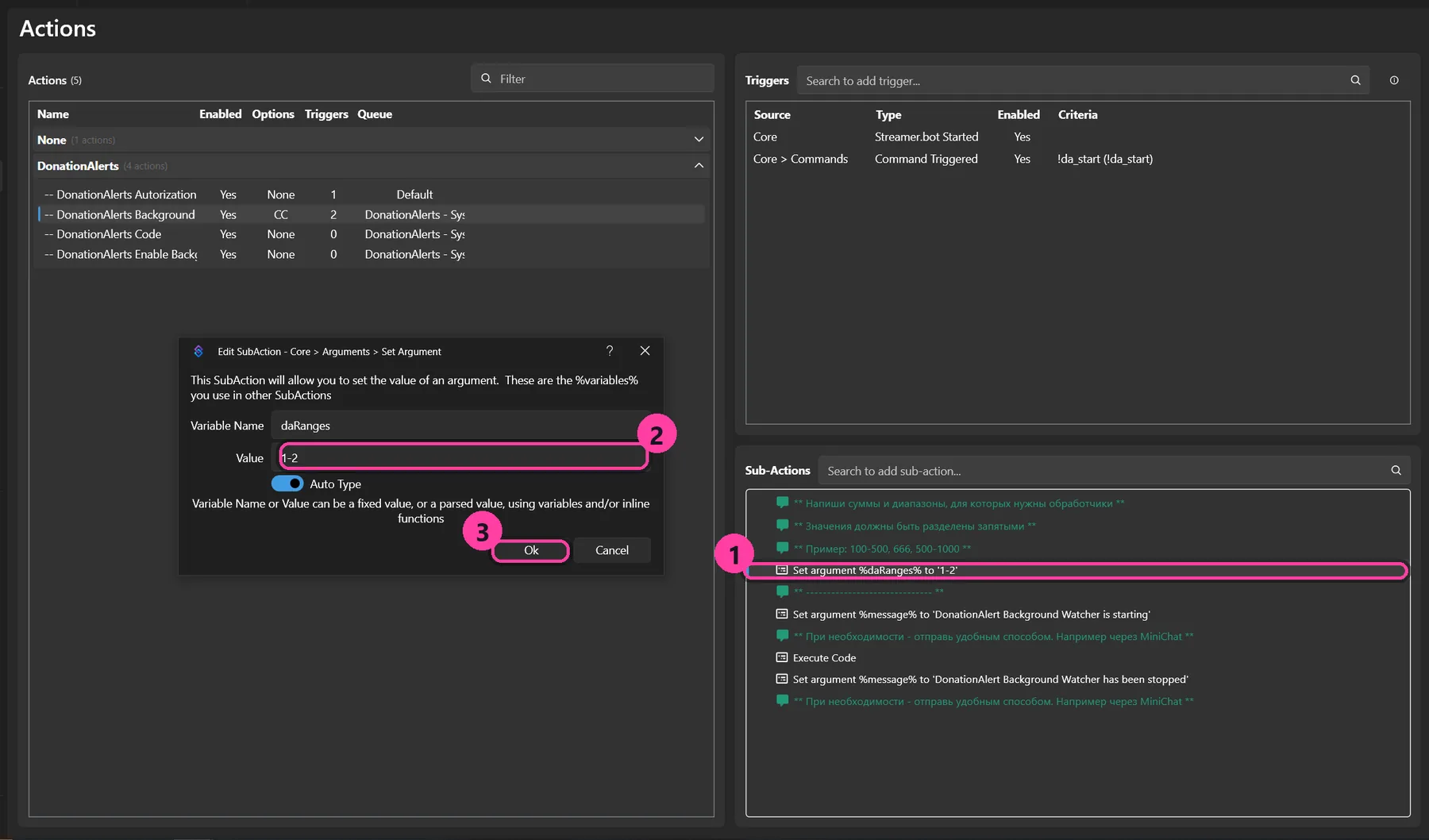Click the comment icon beside 'Пример: 100-500'
The width and height of the screenshot is (1429, 840).
tap(782, 548)
